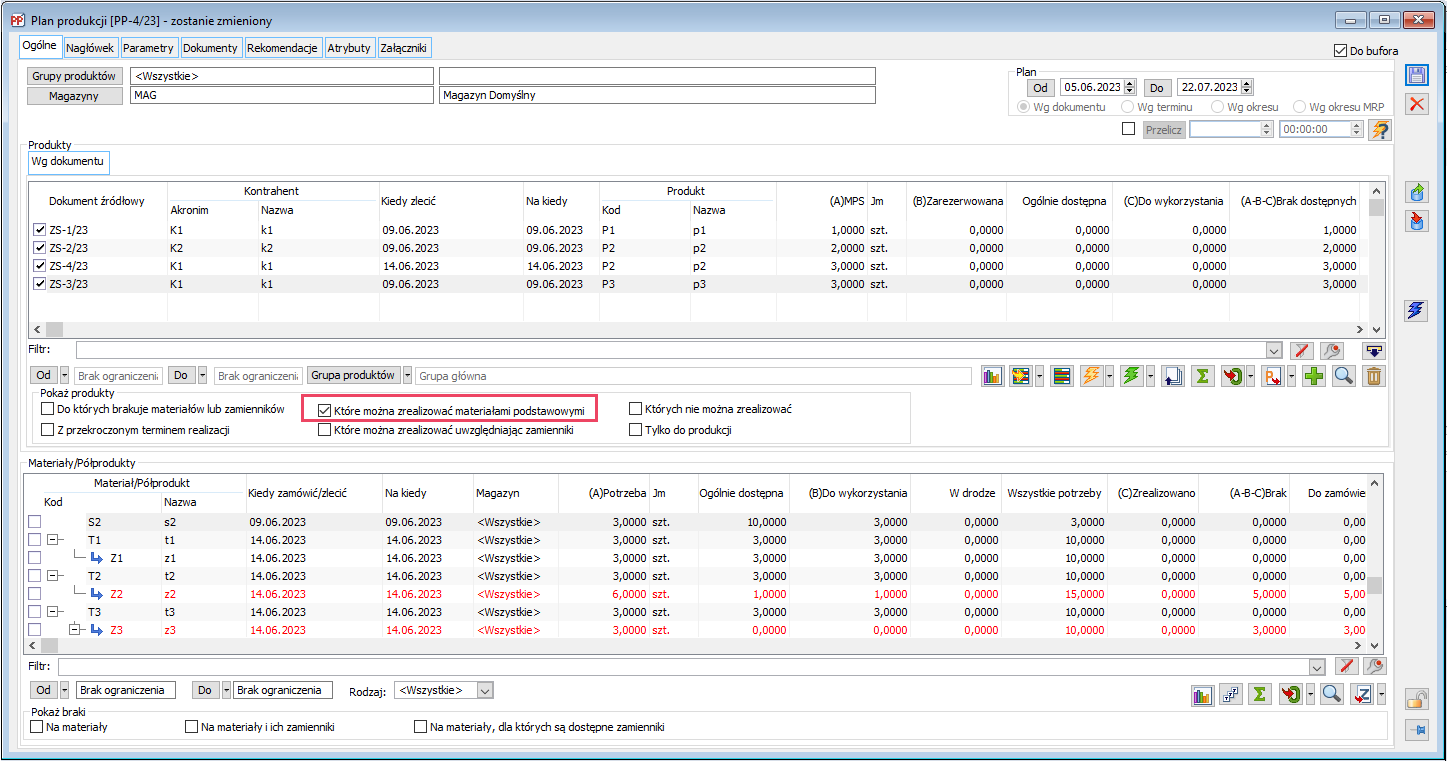Click the blue lightning icon in right sidebar

point(1416,310)
